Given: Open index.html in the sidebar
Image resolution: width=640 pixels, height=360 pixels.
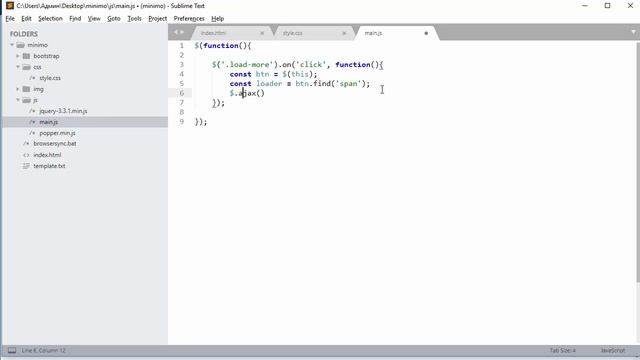Looking at the screenshot, I should [x=47, y=155].
